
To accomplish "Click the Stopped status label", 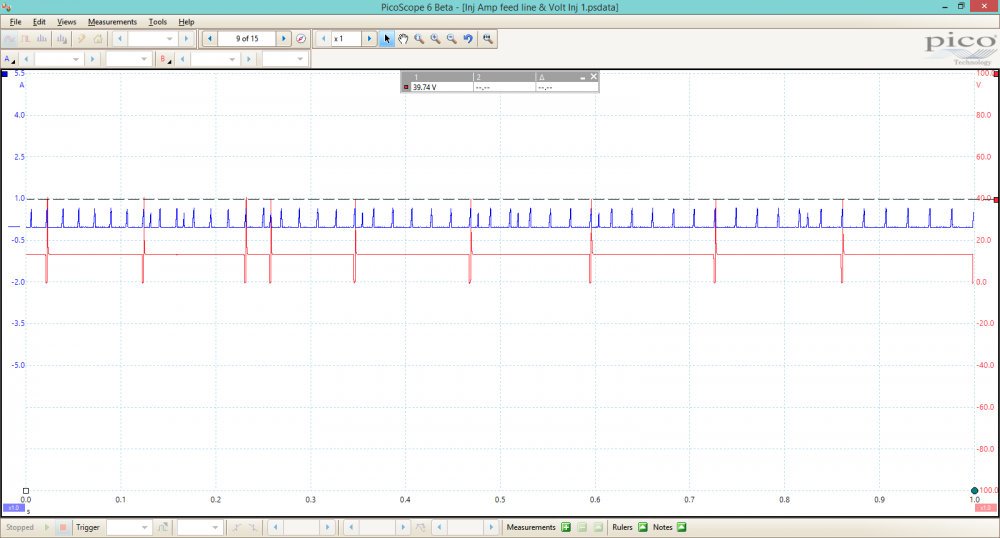I will pos(20,527).
